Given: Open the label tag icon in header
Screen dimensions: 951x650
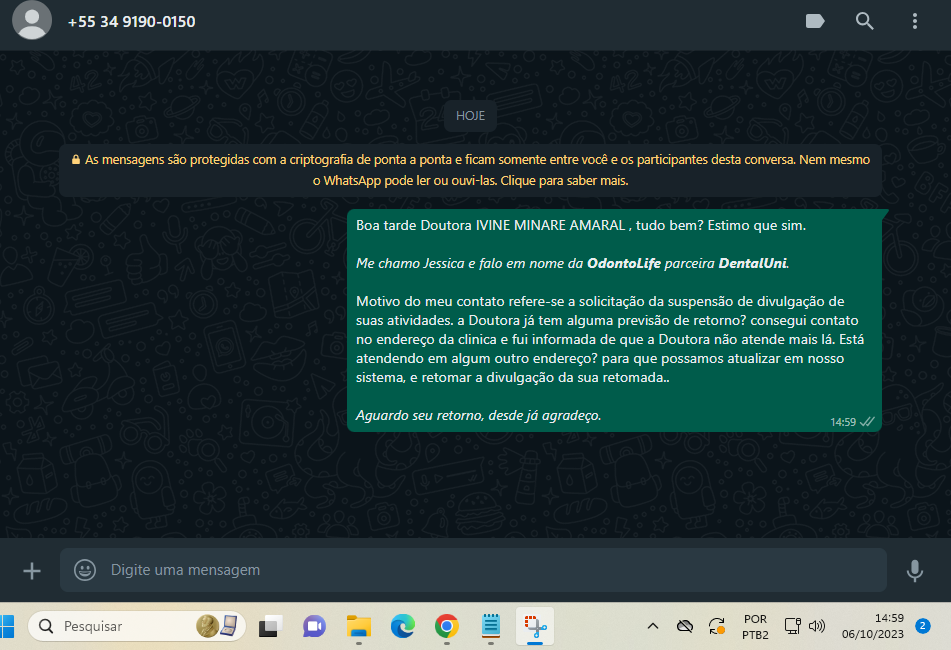Looking at the screenshot, I should [x=815, y=21].
